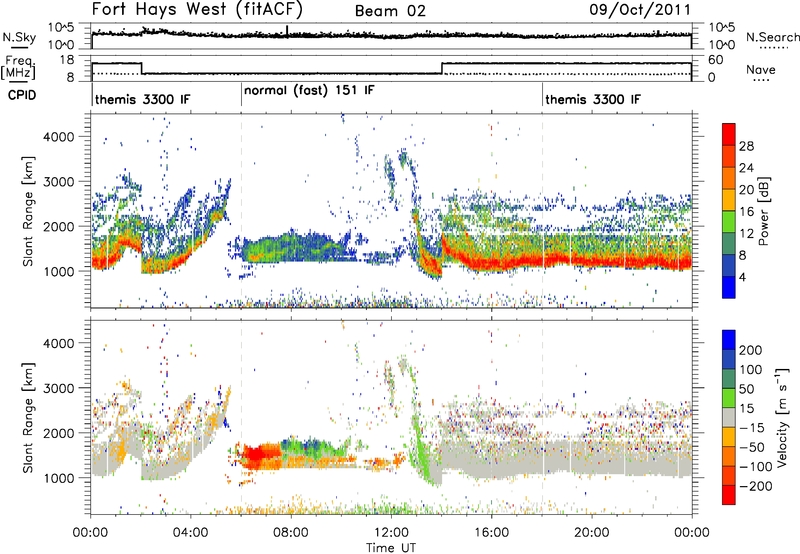
Task: Click the '-200' tick on the velocity scale
Action: click(756, 486)
